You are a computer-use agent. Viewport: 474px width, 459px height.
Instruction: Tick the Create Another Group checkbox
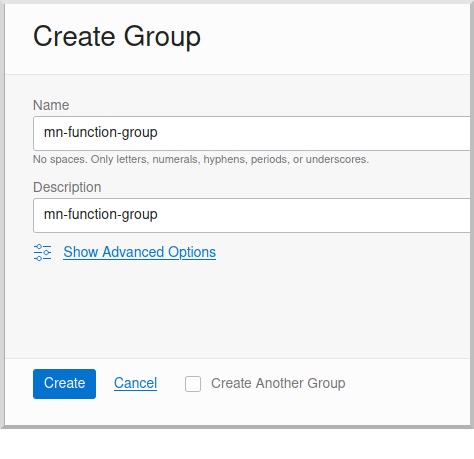[193, 384]
